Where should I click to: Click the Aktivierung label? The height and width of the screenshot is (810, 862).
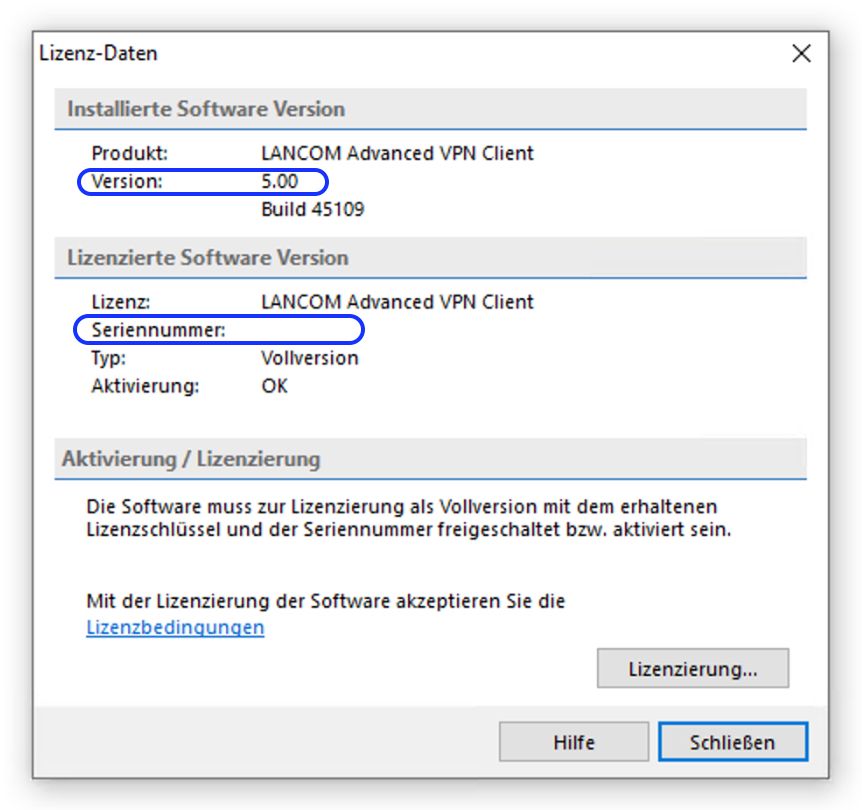coord(145,386)
